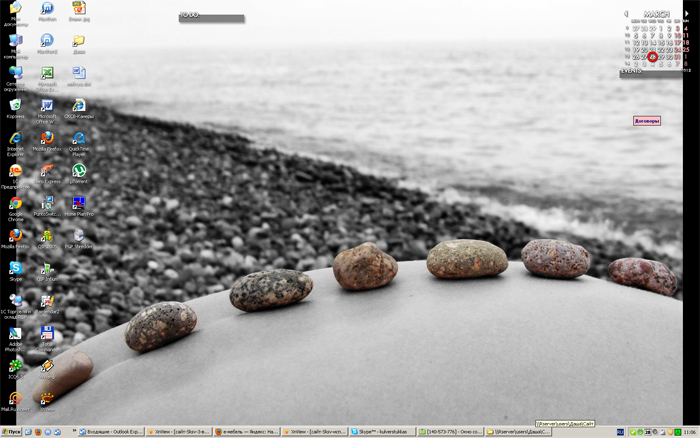700x438 pixels.
Task: Switch to the [140-573-776] taskbar window
Action: click(x=450, y=432)
